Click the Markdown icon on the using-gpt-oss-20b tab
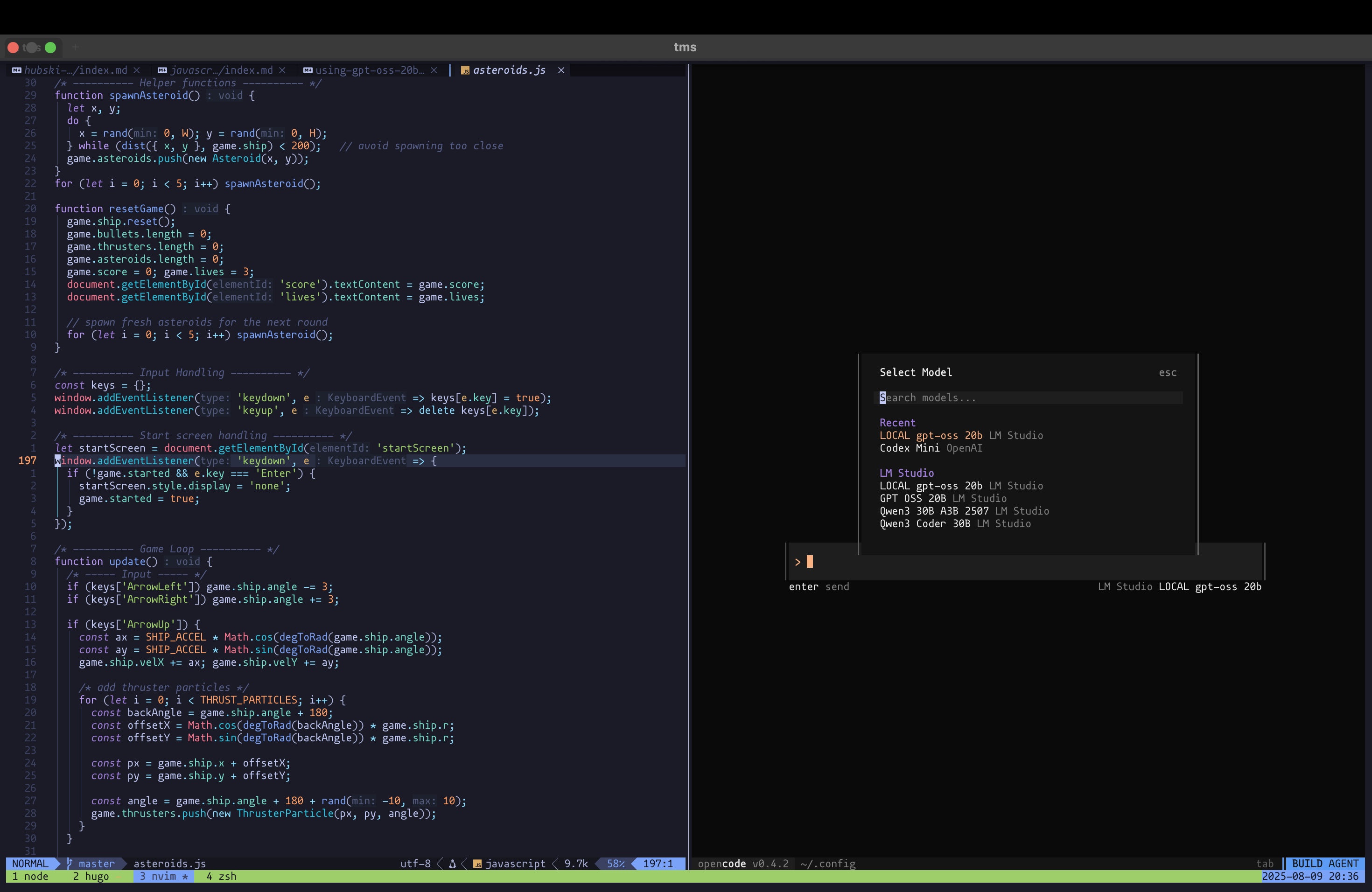This screenshot has height=892, width=1372. pyautogui.click(x=308, y=70)
